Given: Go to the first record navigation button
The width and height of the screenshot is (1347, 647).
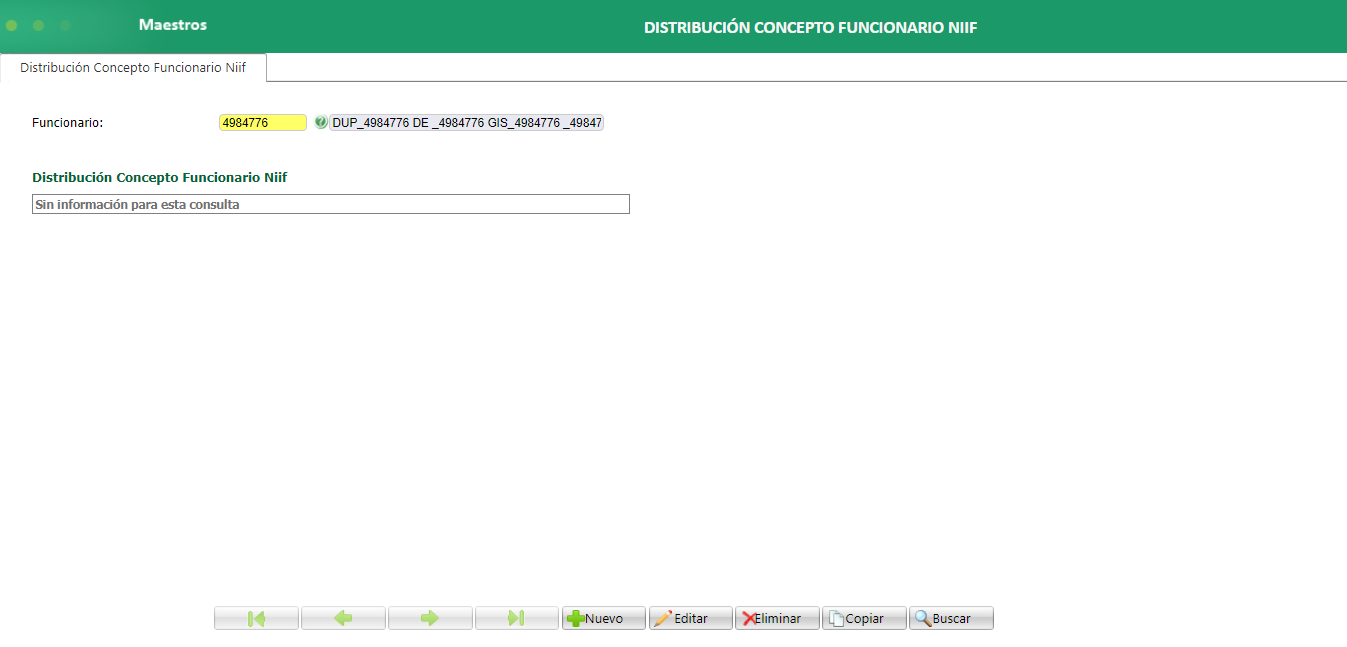Looking at the screenshot, I should [256, 618].
